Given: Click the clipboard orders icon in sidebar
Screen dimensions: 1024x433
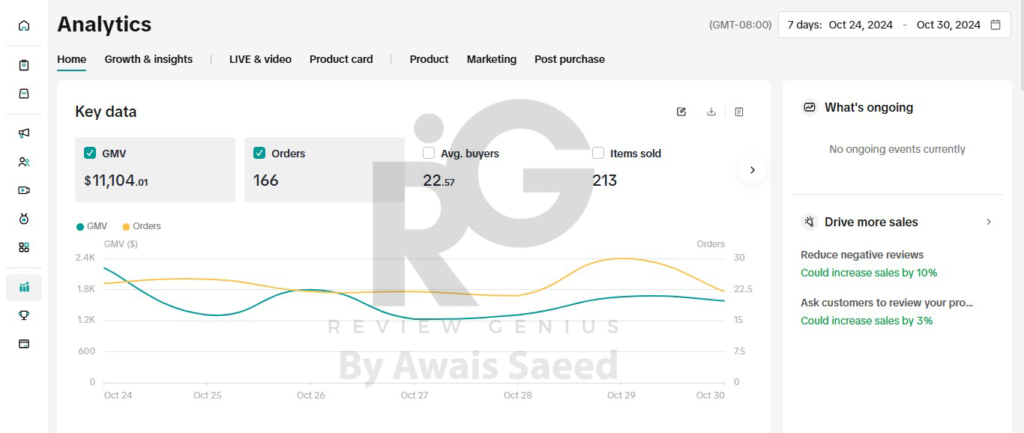Looking at the screenshot, I should 24,66.
